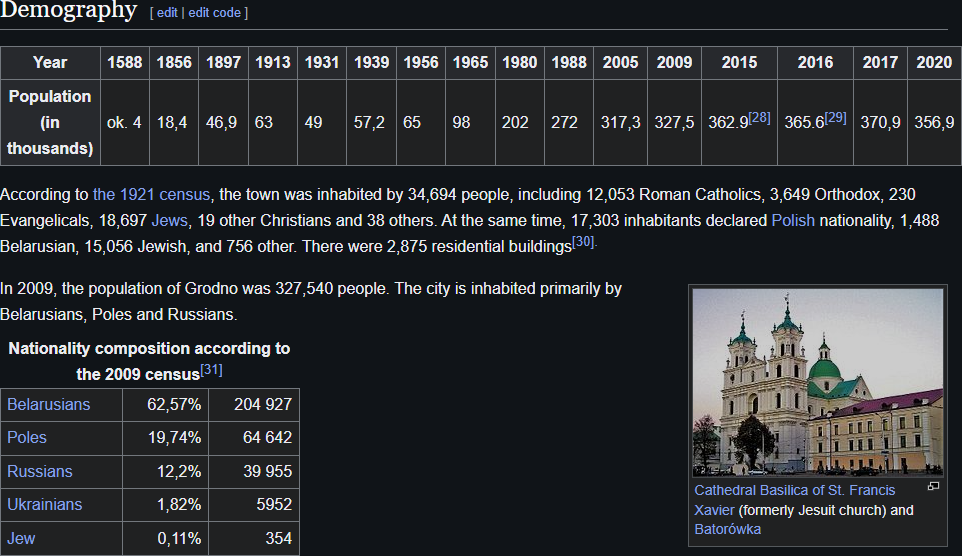The image size is (962, 556).
Task: Click the 2020 year header cell
Action: tap(934, 63)
